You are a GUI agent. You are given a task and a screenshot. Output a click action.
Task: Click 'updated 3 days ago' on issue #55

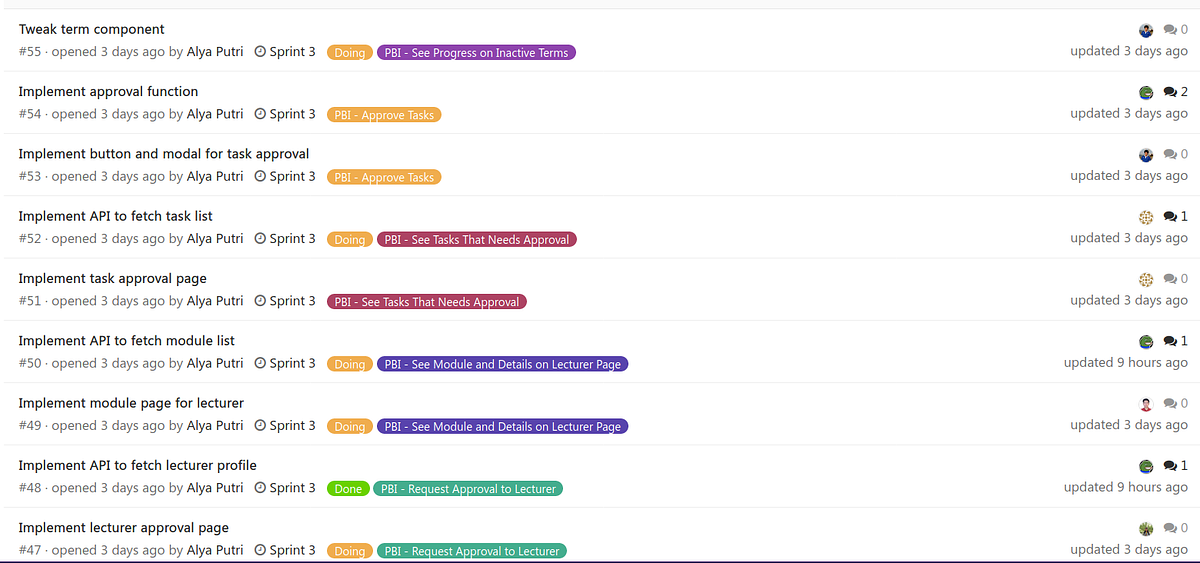click(1129, 51)
